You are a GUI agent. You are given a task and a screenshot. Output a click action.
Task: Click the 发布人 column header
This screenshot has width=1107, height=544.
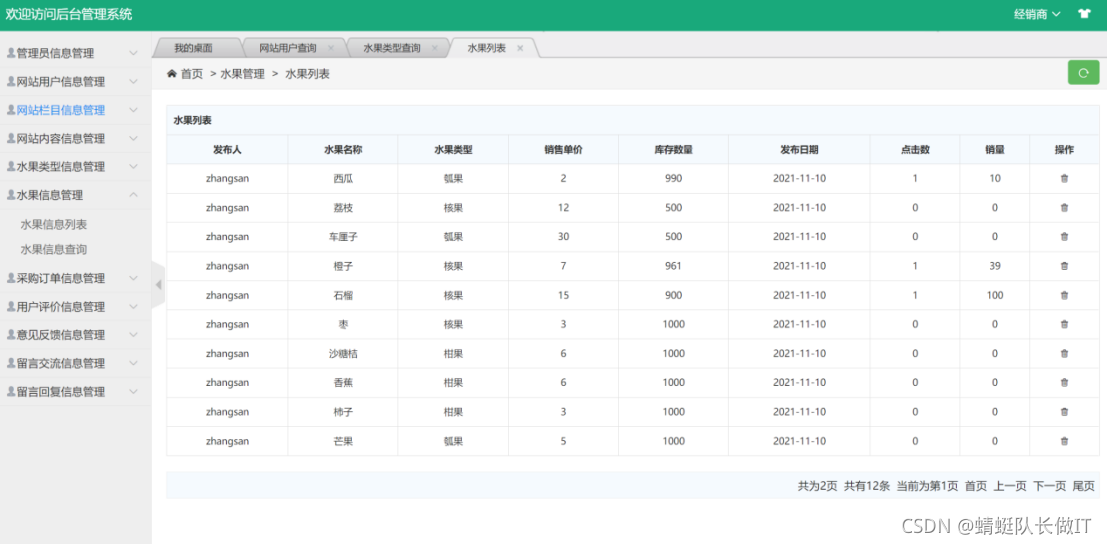click(x=227, y=150)
